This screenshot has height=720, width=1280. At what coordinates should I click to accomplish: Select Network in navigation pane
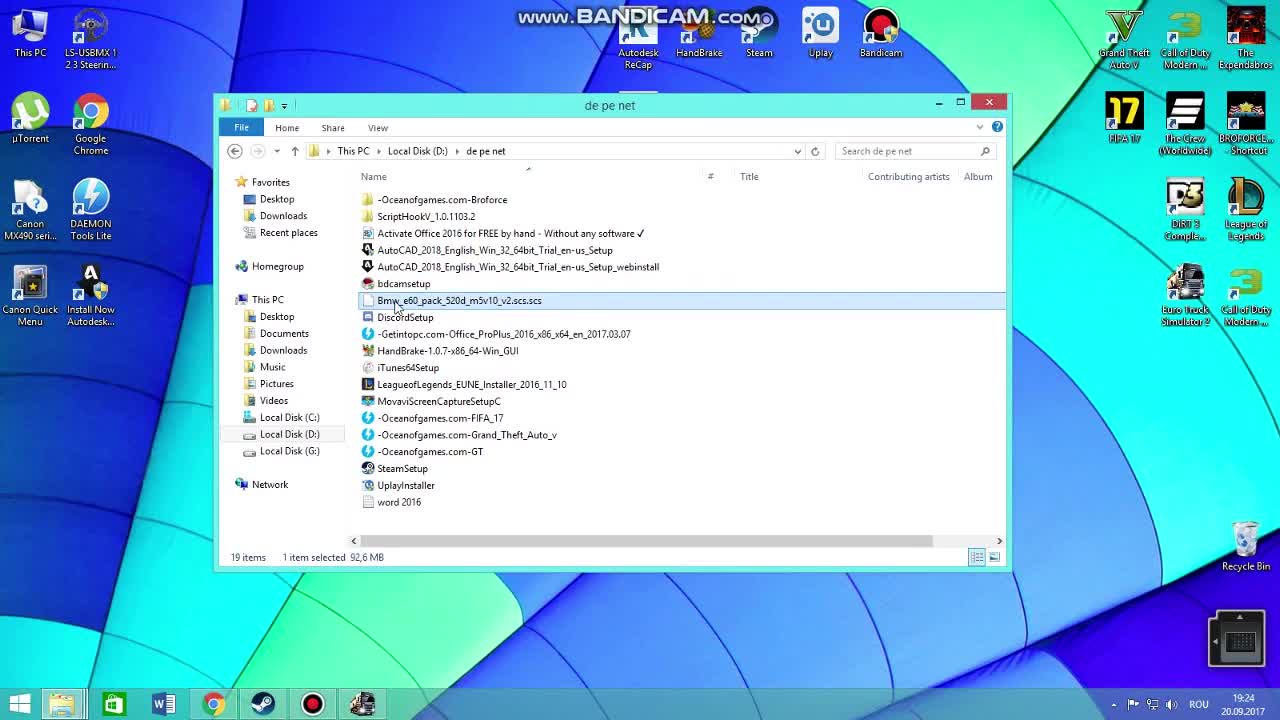[x=270, y=484]
